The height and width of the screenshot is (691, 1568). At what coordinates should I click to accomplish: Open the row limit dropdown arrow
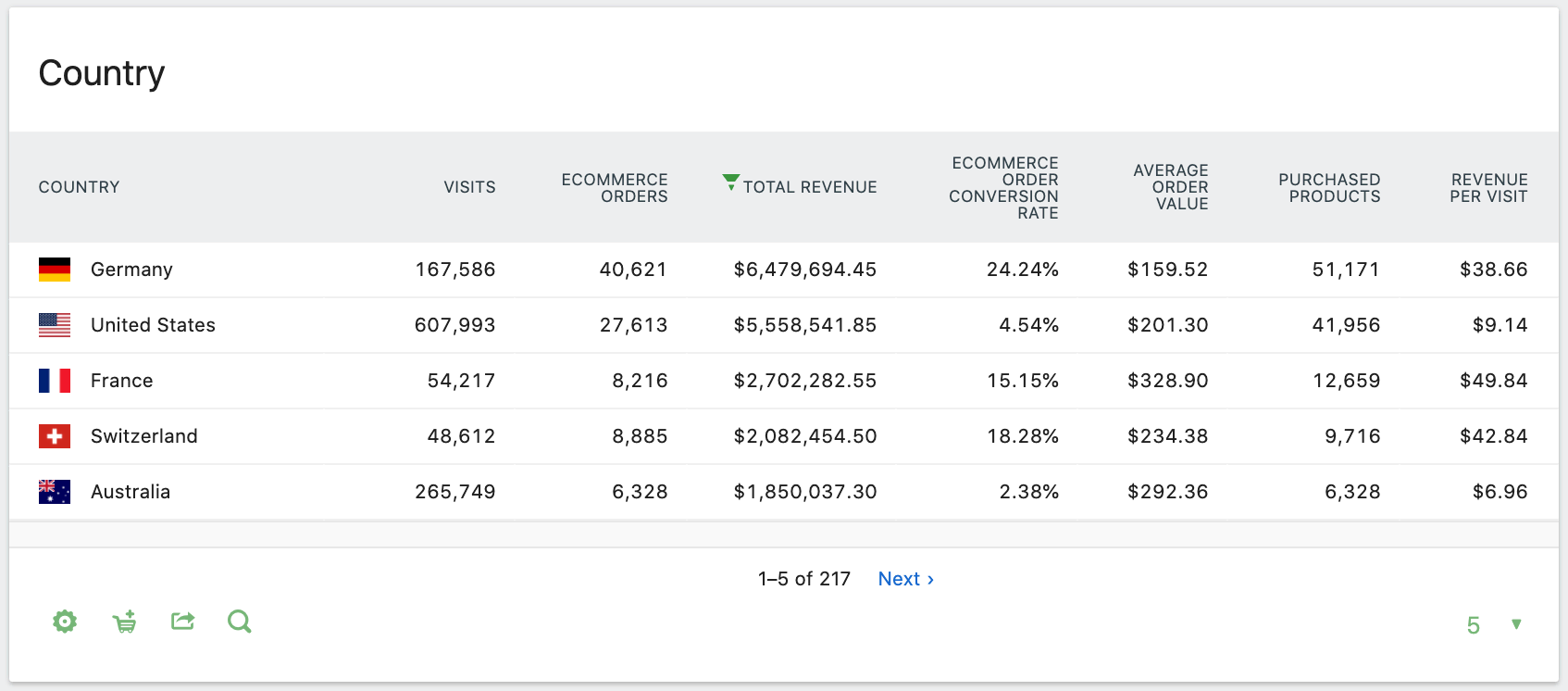[x=1516, y=624]
